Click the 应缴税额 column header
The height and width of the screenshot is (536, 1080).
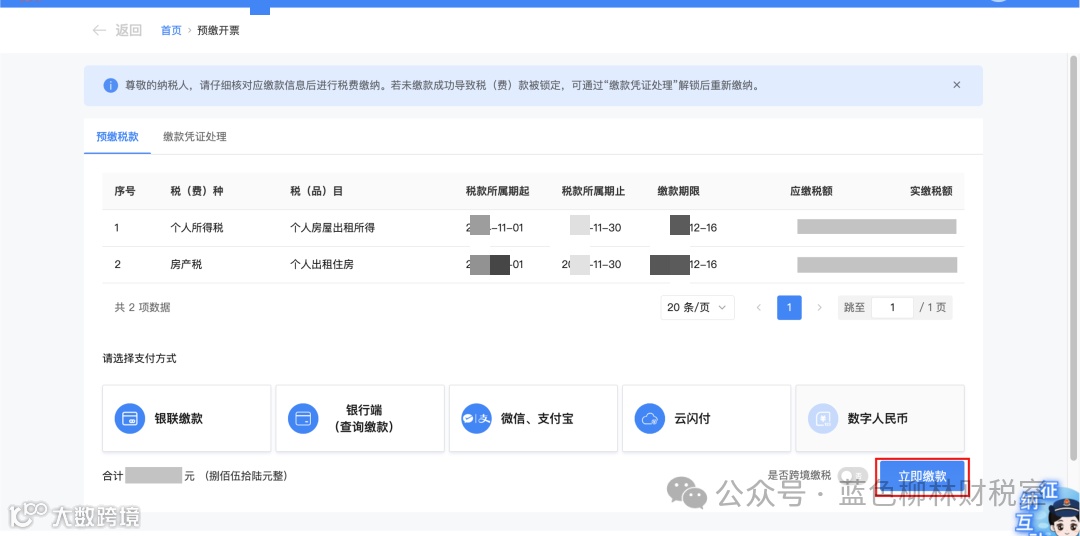pyautogui.click(x=811, y=191)
